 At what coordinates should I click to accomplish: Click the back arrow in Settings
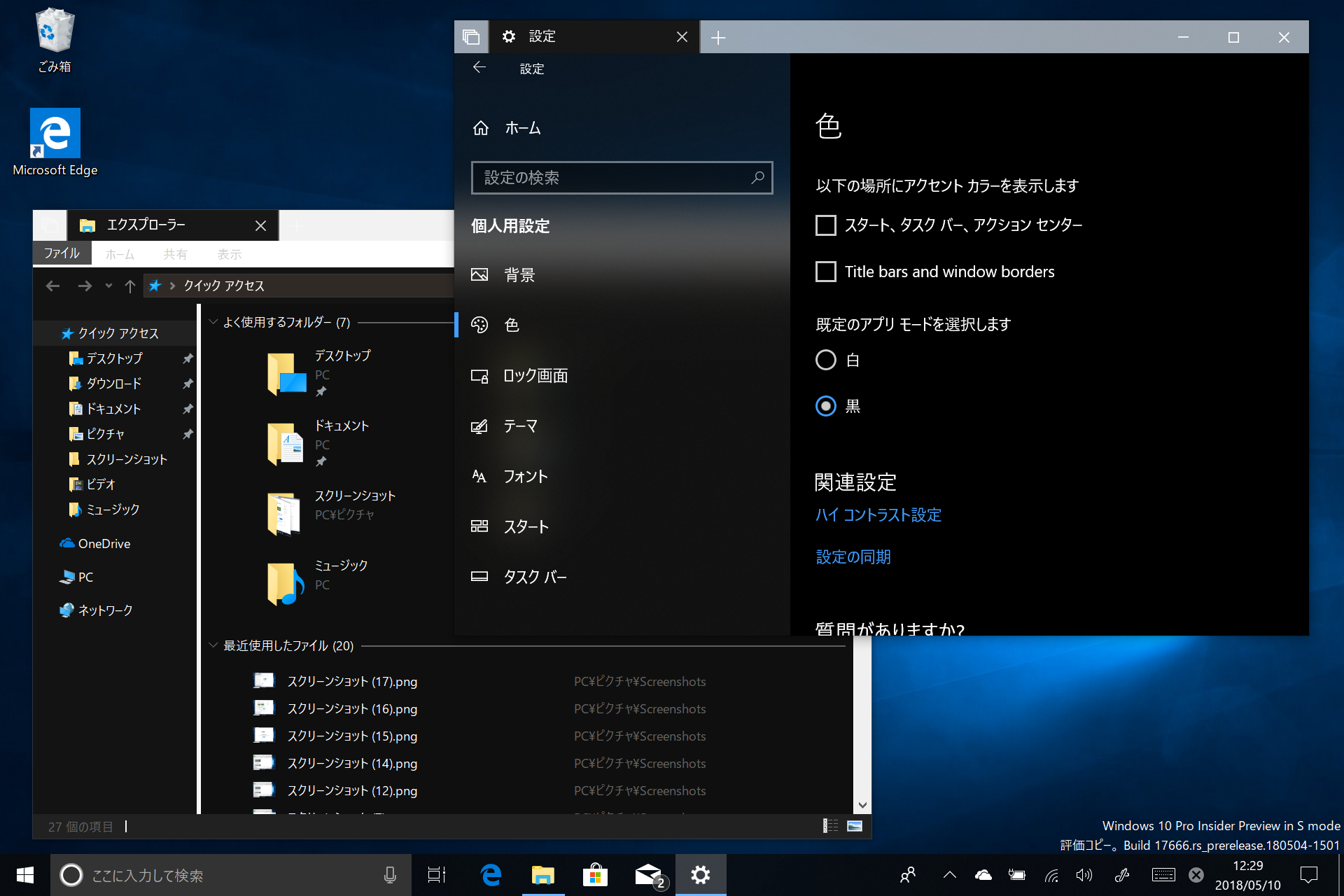[479, 67]
